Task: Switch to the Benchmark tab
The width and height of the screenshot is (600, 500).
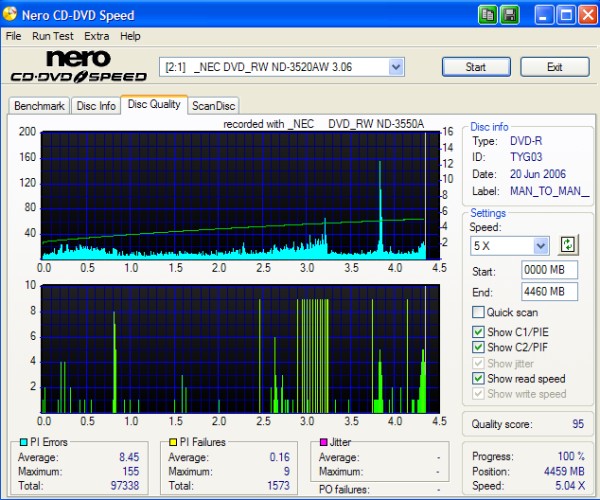Action: coord(39,106)
